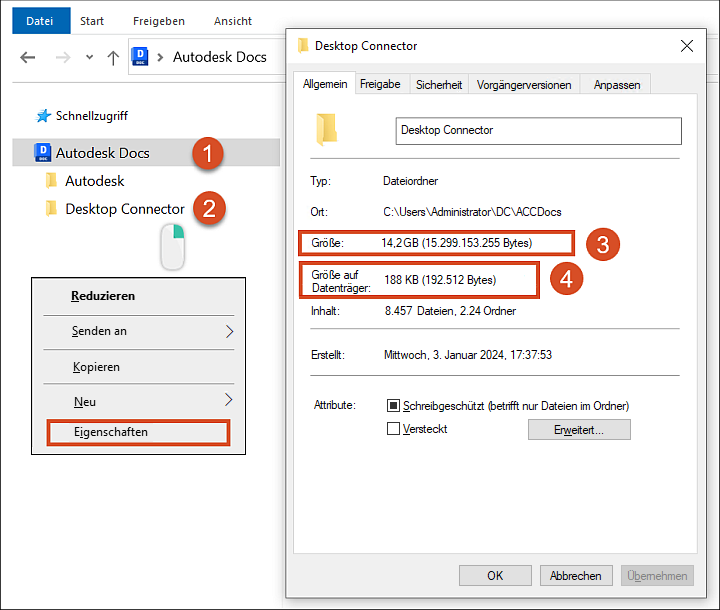
Task: Go back with the Explorer back arrow
Action: tap(28, 57)
